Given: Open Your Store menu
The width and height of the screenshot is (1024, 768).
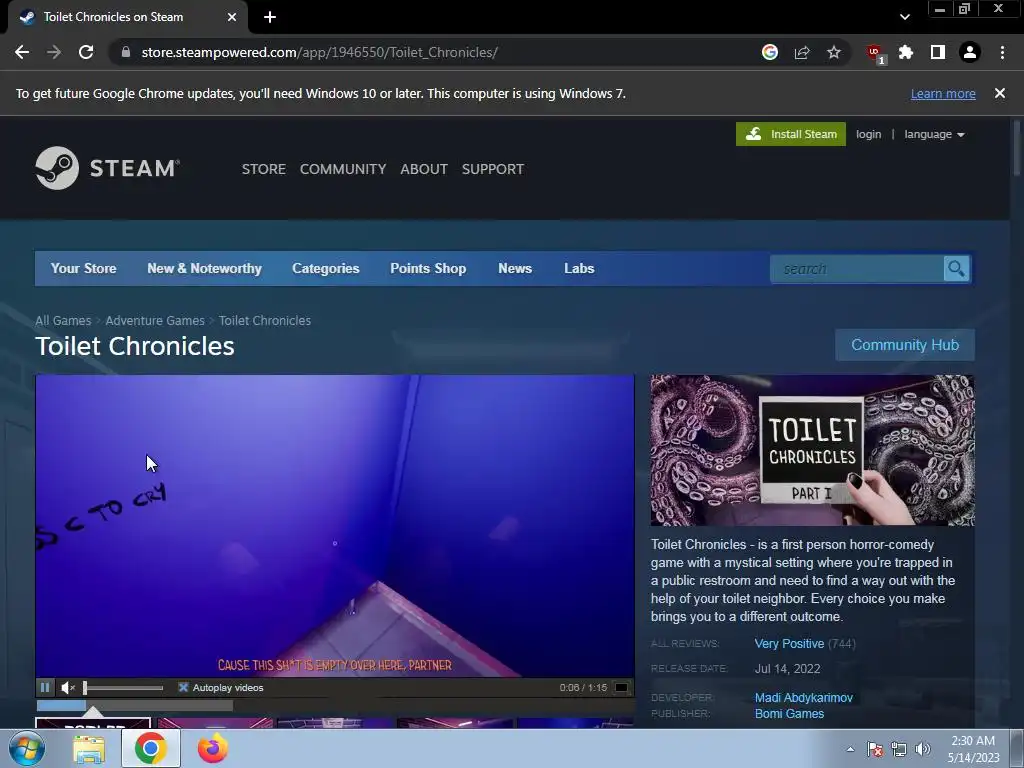Looking at the screenshot, I should 84,268.
